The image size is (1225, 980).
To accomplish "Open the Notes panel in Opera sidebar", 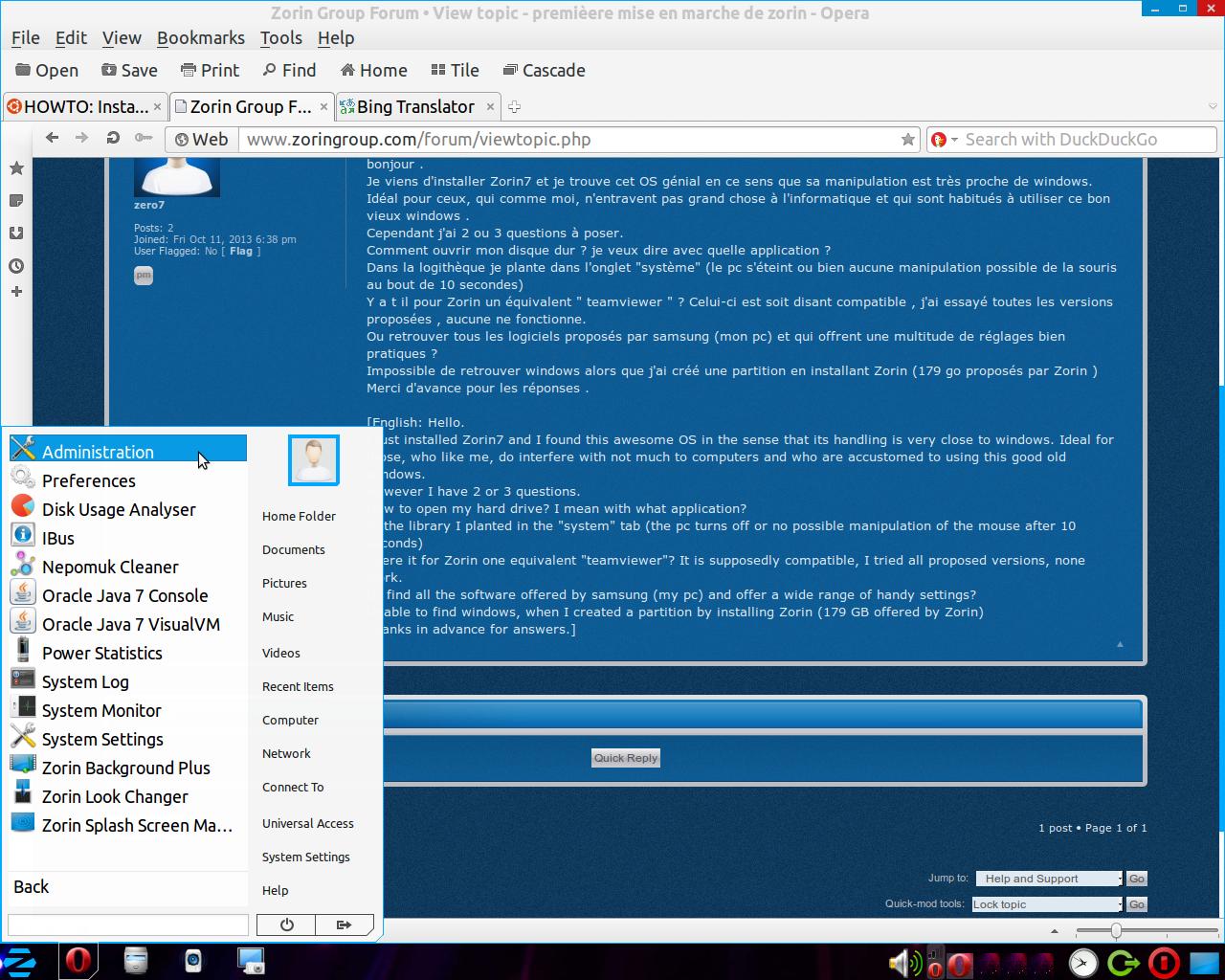I will [x=16, y=201].
